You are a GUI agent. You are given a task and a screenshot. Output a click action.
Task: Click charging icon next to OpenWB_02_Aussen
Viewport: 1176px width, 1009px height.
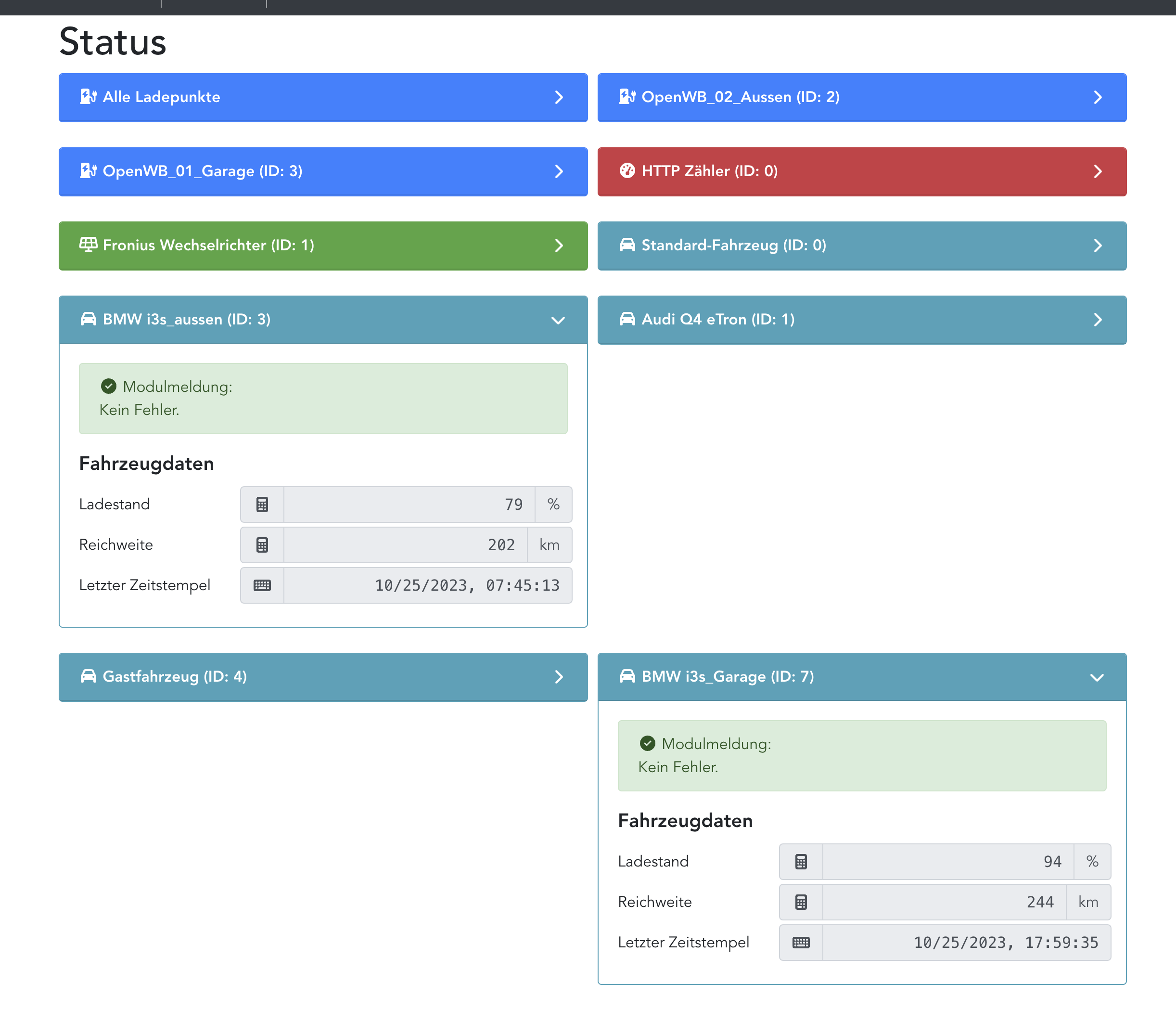coord(626,97)
